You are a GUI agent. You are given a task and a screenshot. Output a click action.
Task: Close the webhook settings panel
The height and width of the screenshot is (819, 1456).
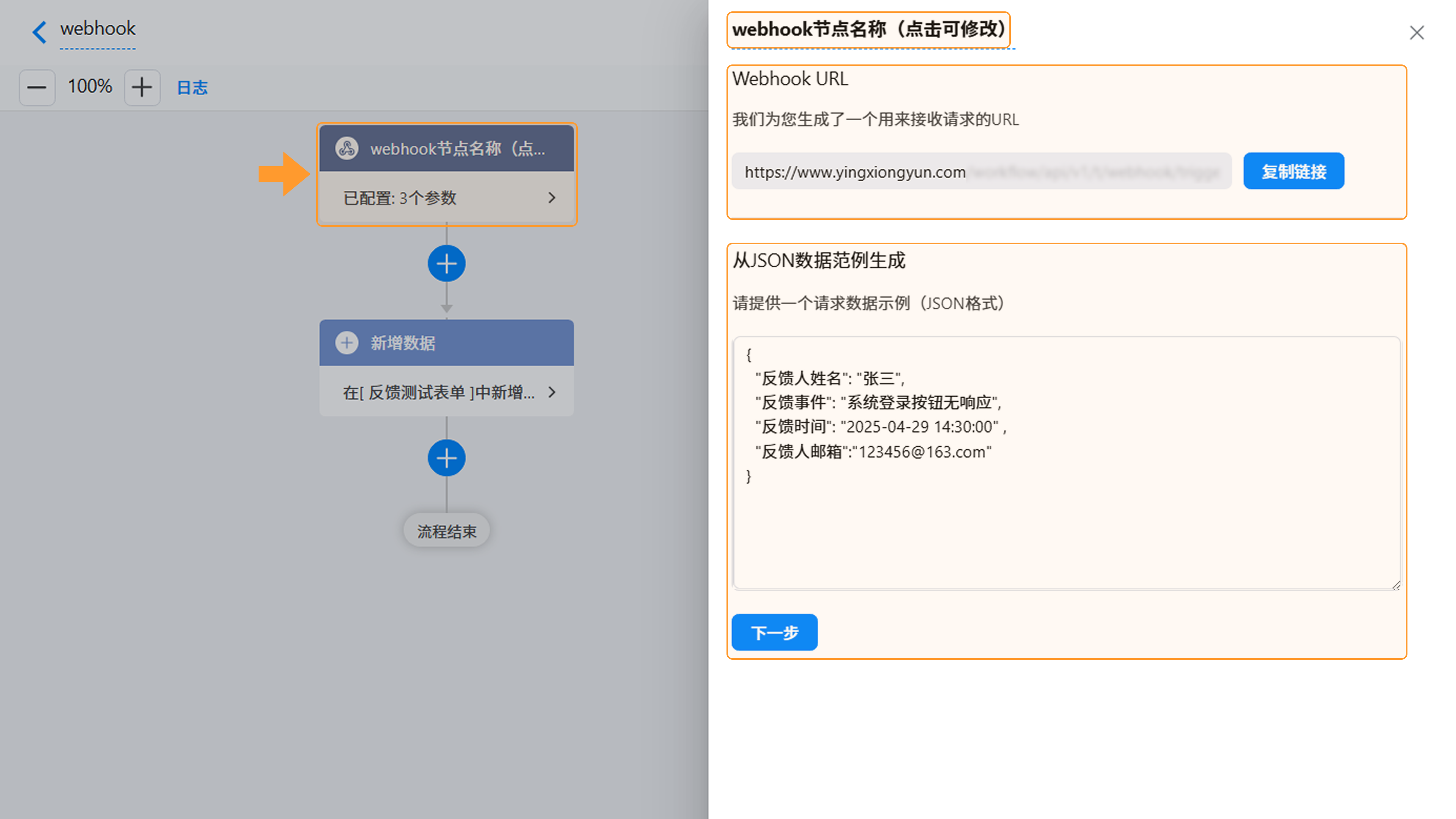pyautogui.click(x=1417, y=33)
